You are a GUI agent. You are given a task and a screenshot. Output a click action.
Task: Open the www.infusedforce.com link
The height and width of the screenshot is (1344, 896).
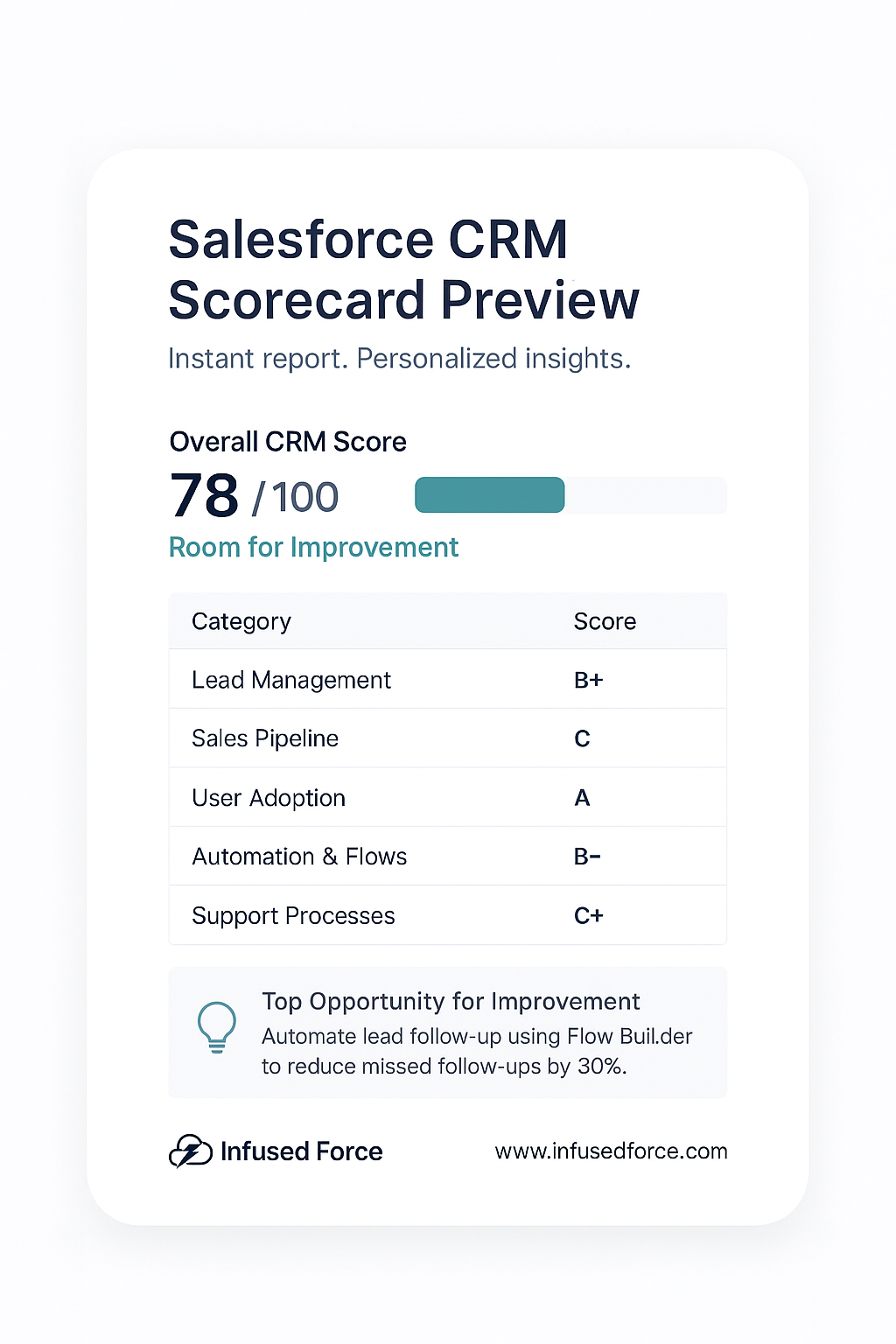(x=611, y=1151)
